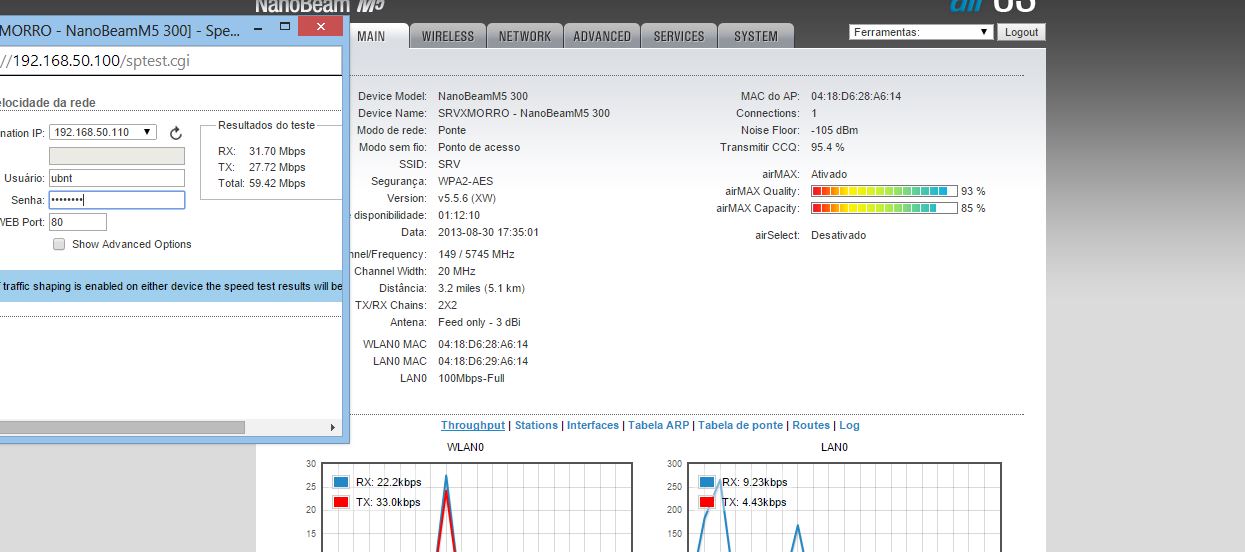
Task: Toggle Show Advanced Options checkbox
Action: pos(59,244)
